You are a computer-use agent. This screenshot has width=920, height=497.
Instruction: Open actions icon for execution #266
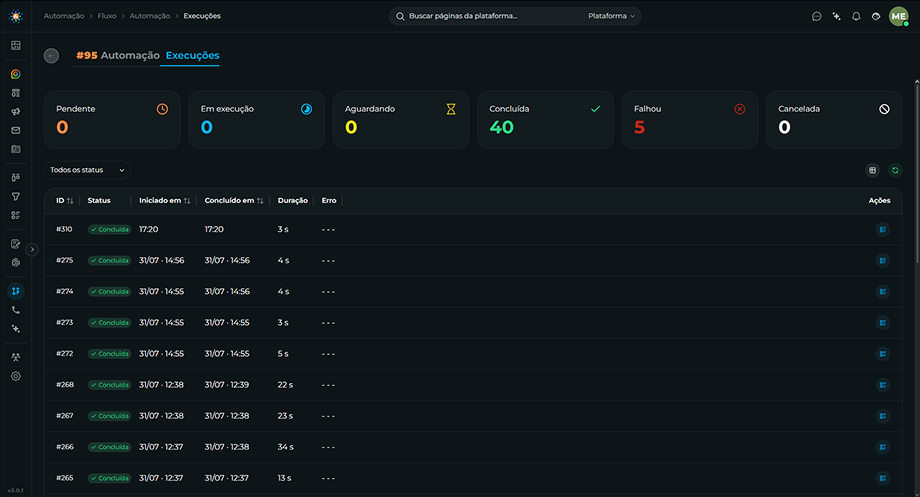coord(882,447)
